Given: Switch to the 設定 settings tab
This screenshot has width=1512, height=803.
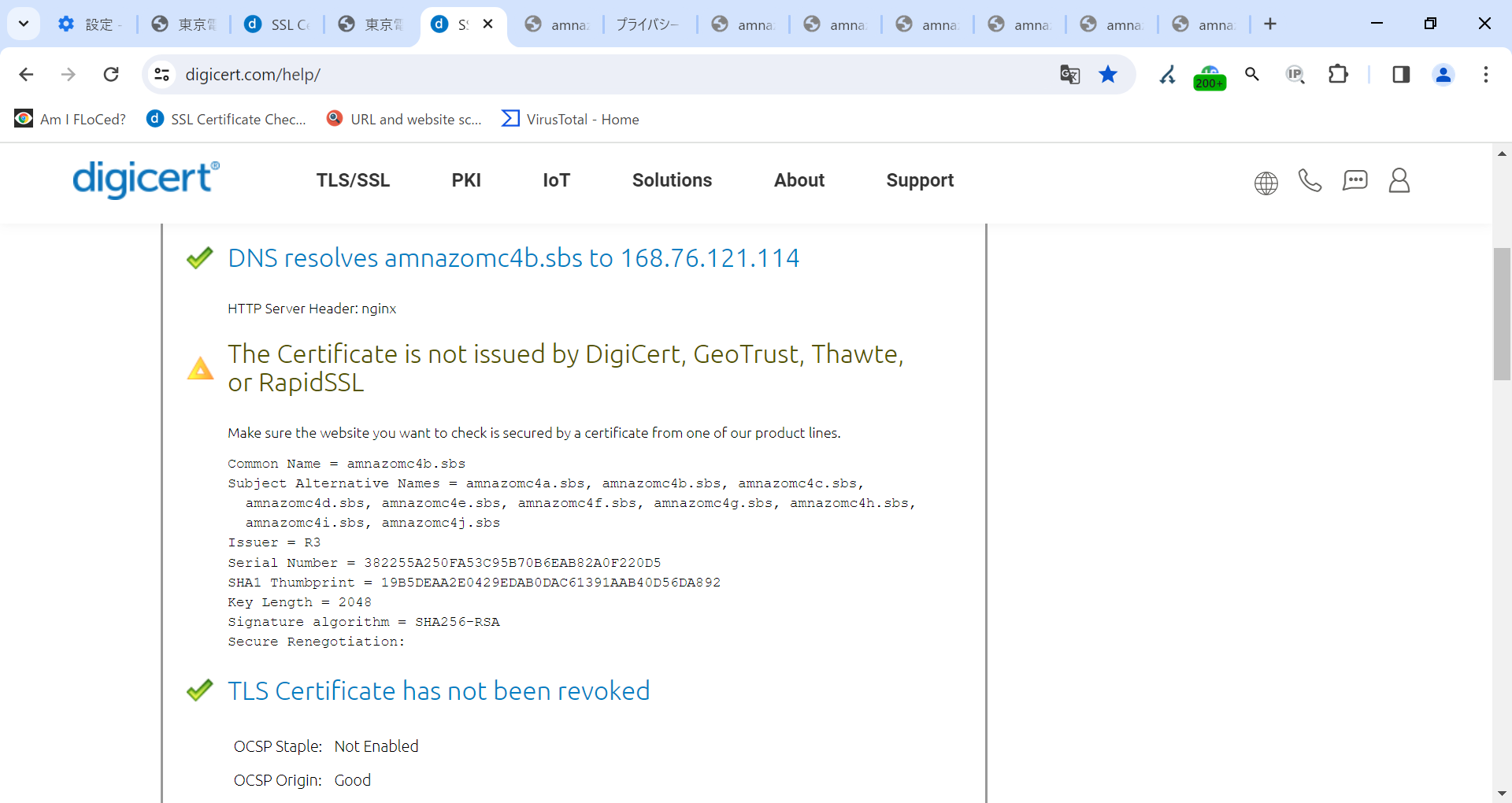Looking at the screenshot, I should point(89,24).
